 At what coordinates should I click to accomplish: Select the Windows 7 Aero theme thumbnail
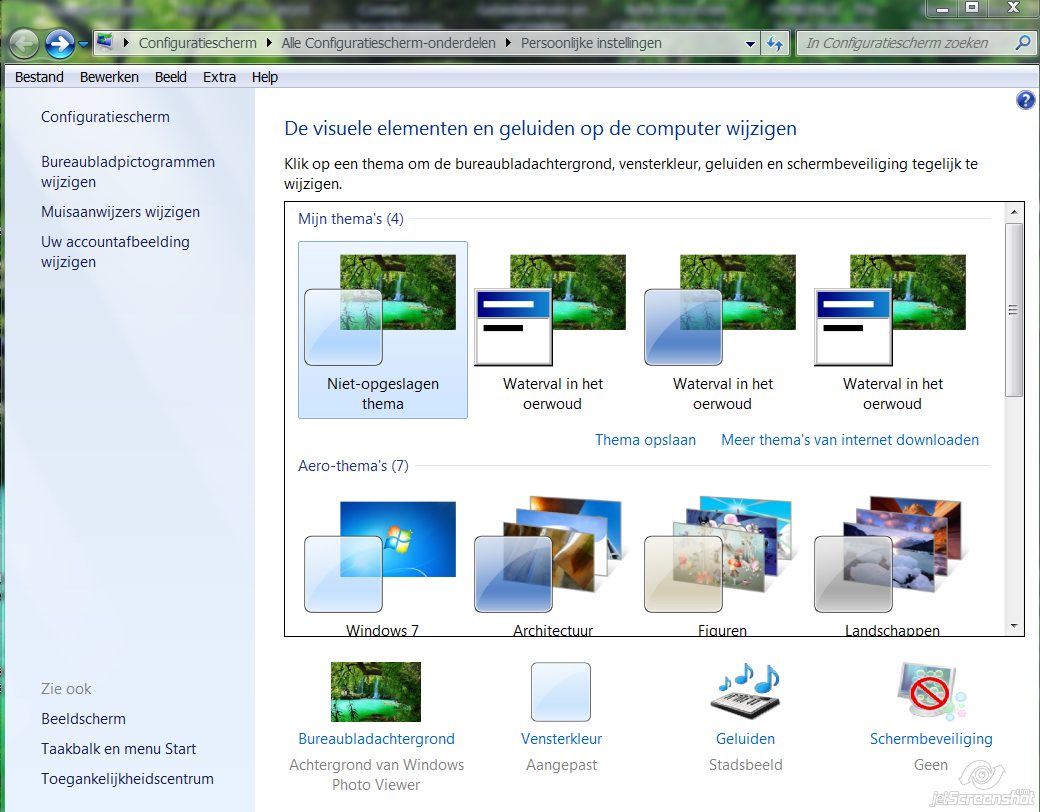[x=383, y=564]
